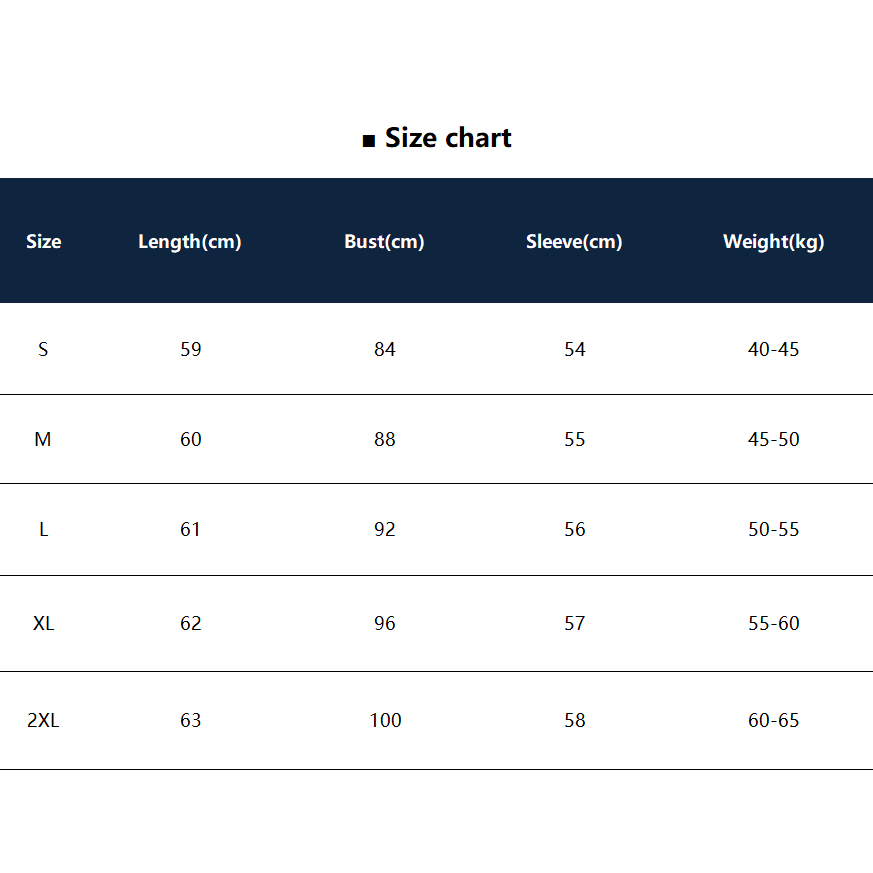Select the 2XL size row label
873x873 pixels.
pyautogui.click(x=43, y=720)
